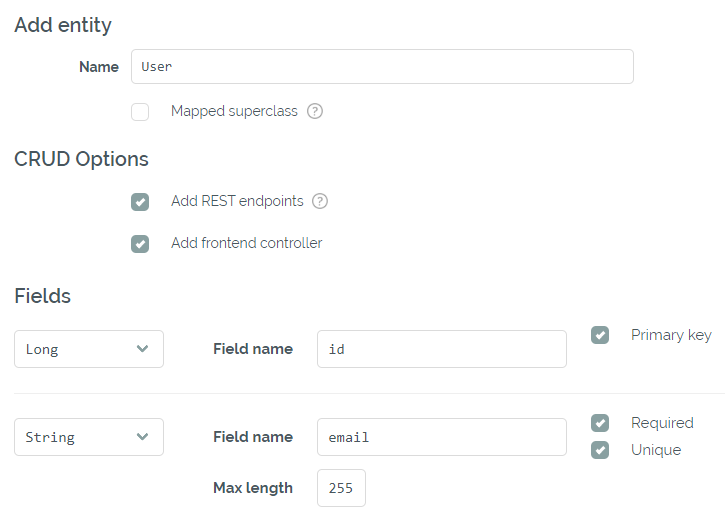The height and width of the screenshot is (519, 727).
Task: Toggle the Required checkbox for email
Action: 600,423
